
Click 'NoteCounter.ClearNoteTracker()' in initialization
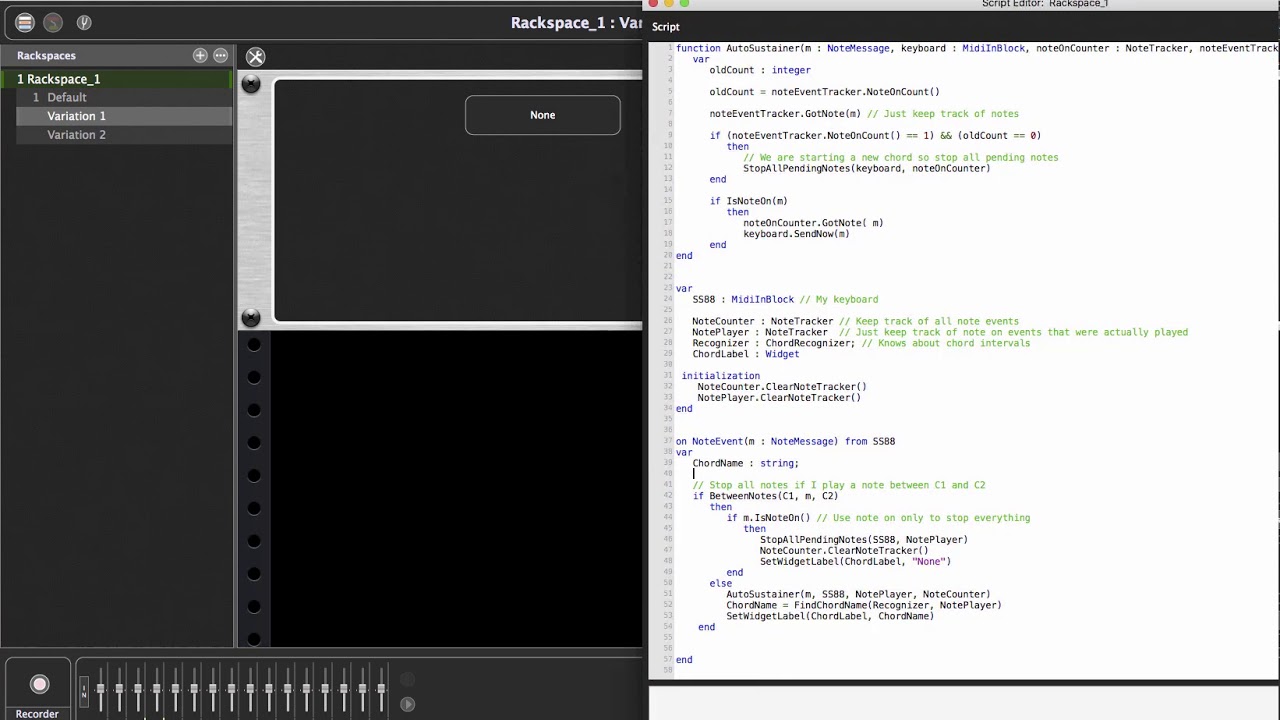point(782,387)
